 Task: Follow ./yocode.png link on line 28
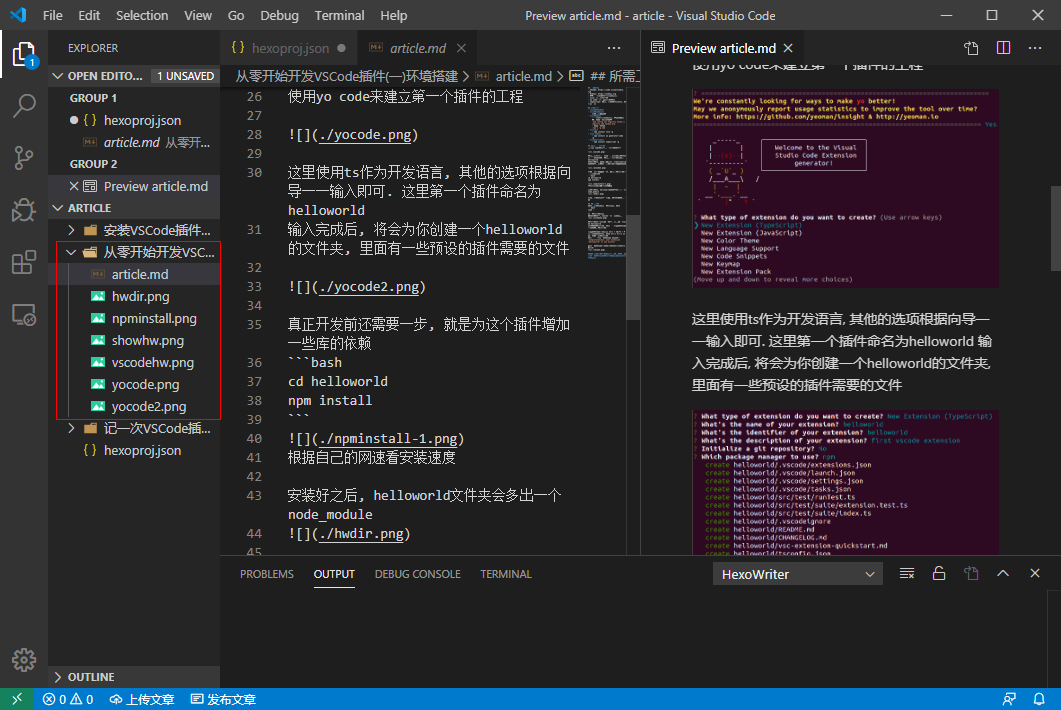(365, 135)
